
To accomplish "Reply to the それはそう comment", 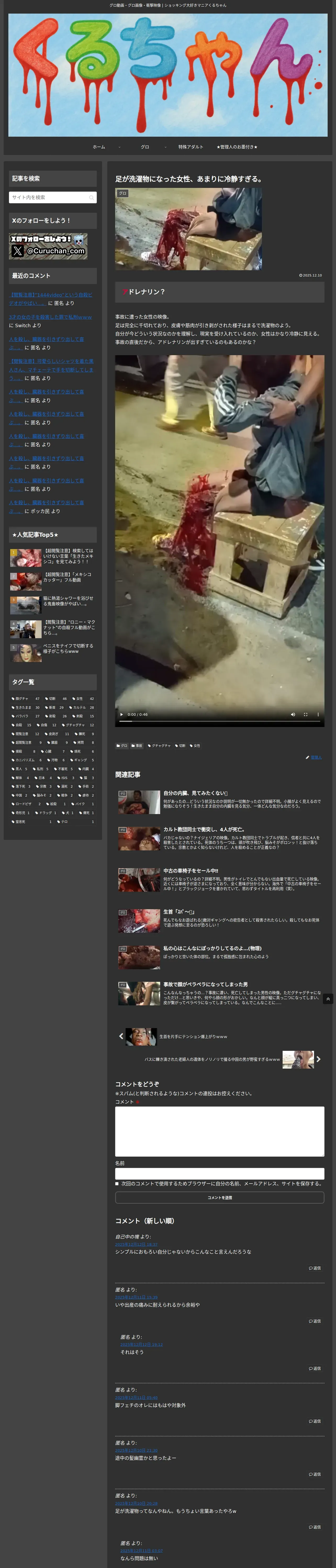I will tap(315, 1368).
